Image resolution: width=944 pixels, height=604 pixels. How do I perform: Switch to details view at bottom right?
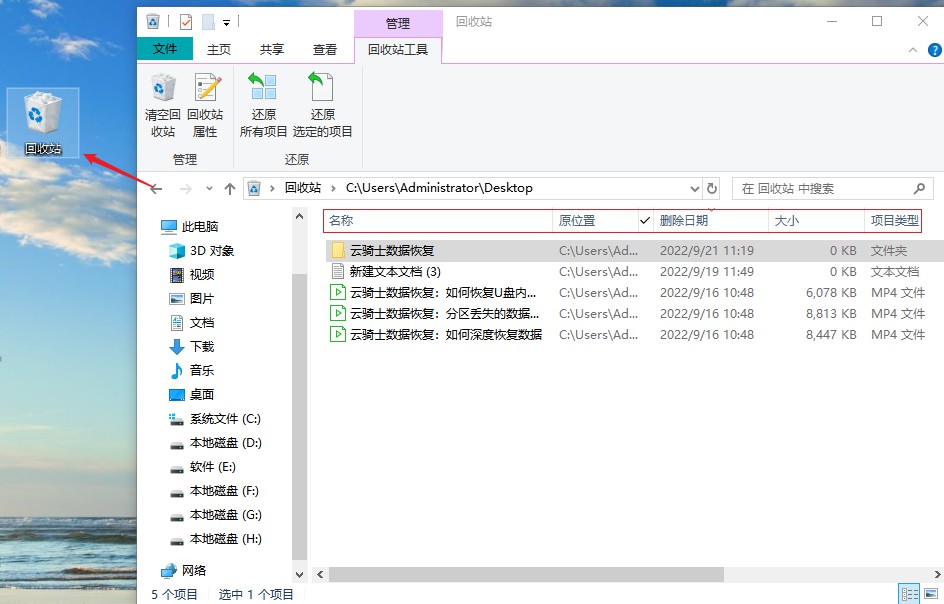909,594
